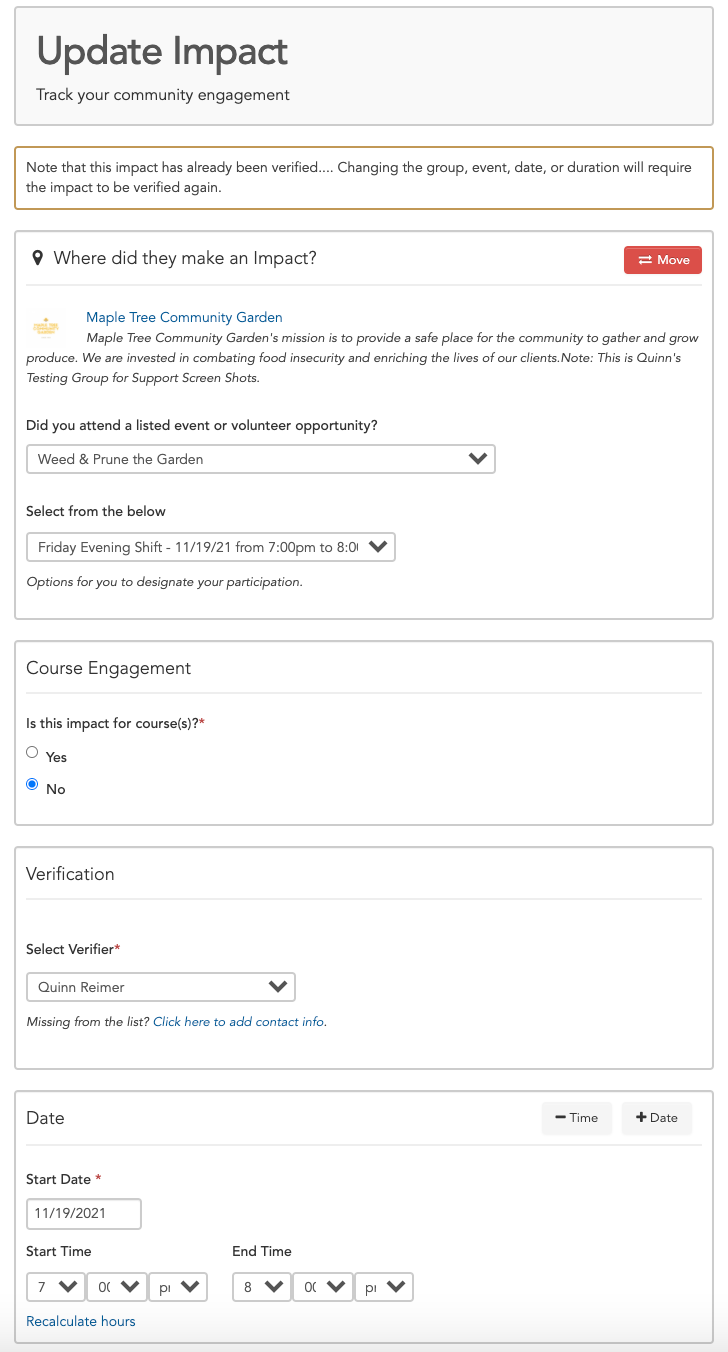The width and height of the screenshot is (728, 1352).
Task: Remove time with minus Time button
Action: click(x=577, y=1118)
